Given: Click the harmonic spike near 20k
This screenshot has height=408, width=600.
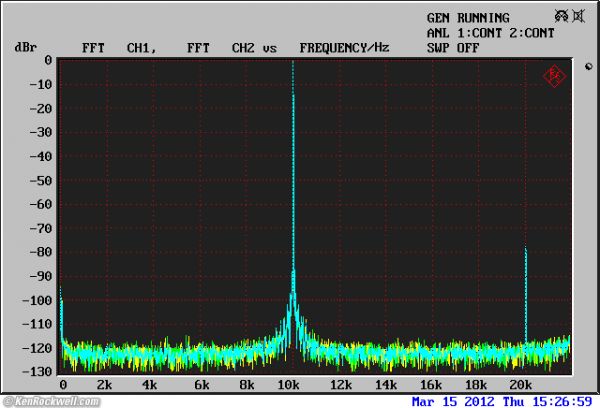Looking at the screenshot, I should tap(526, 295).
